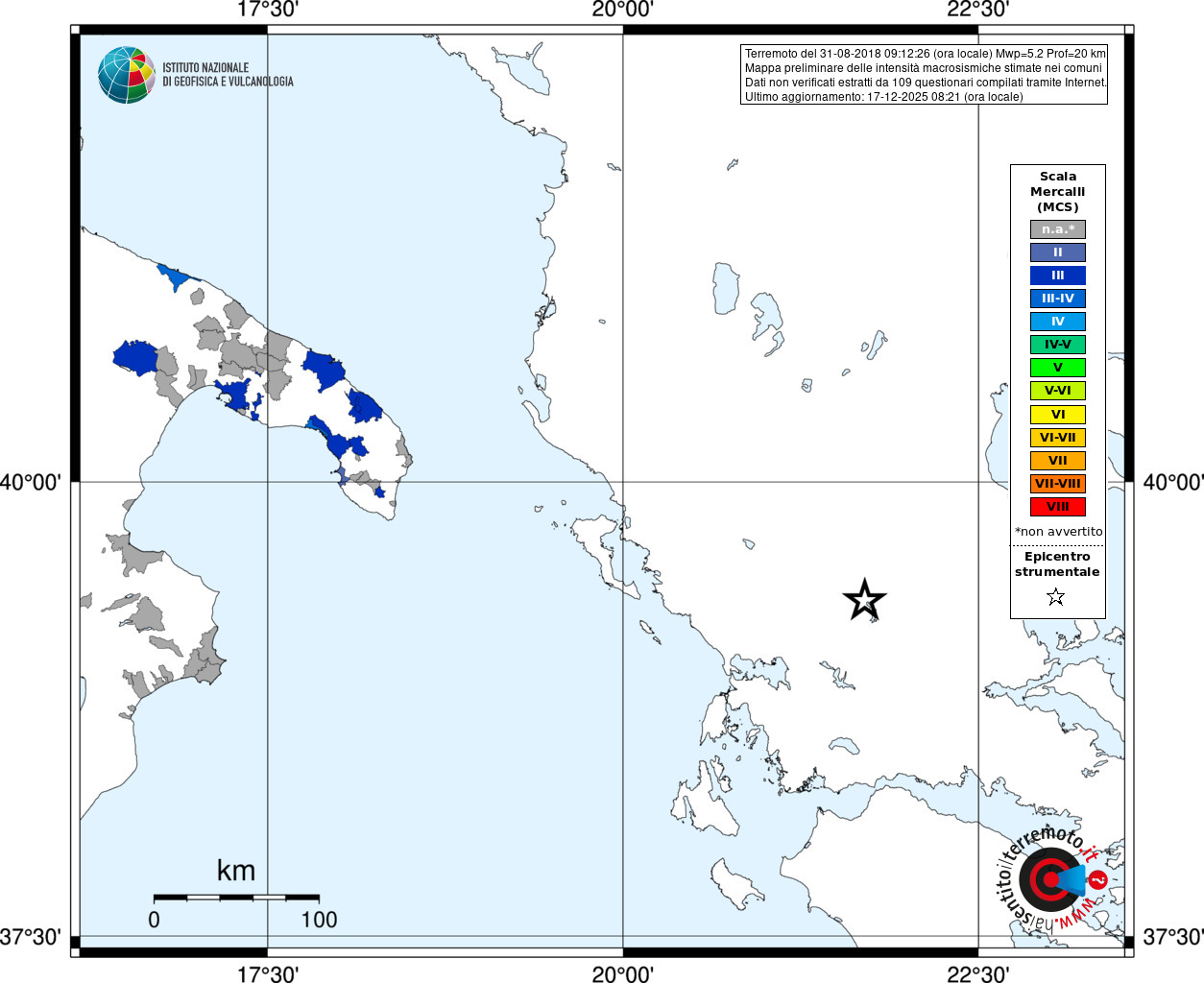Click the Istituto Nazionale di Geofisica text
Image resolution: width=1204 pixels, height=983 pixels.
tap(228, 75)
